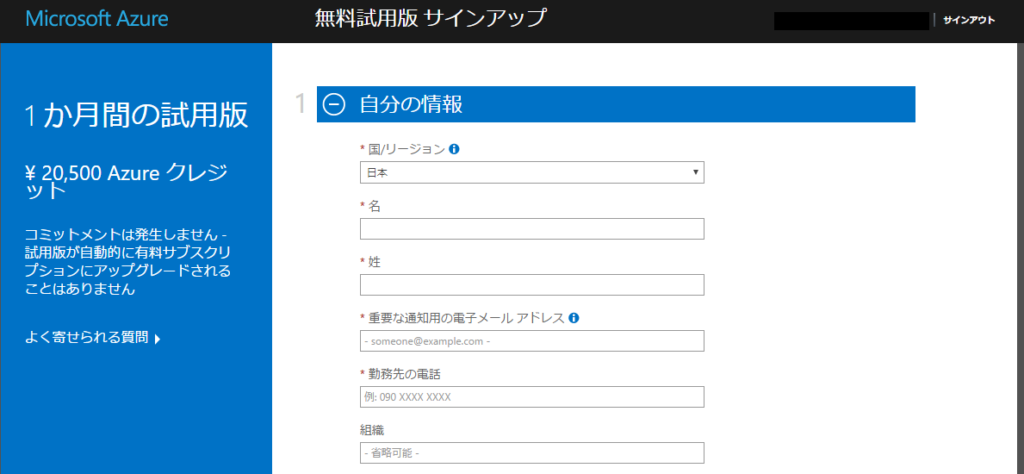Viewport: 1024px width, 474px height.
Task: Click the 勤務先の電話 phone field
Action: pos(532,397)
